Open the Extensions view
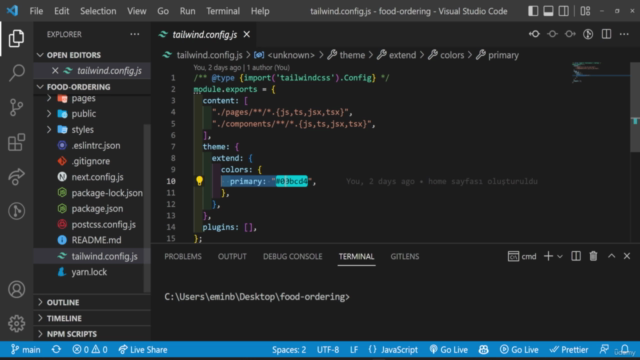 16,142
